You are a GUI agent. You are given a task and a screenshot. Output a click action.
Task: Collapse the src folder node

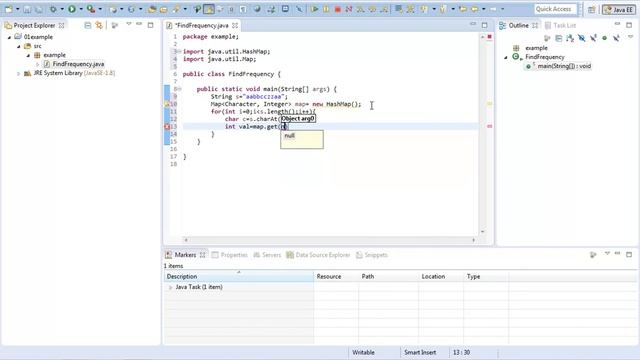click(19, 46)
